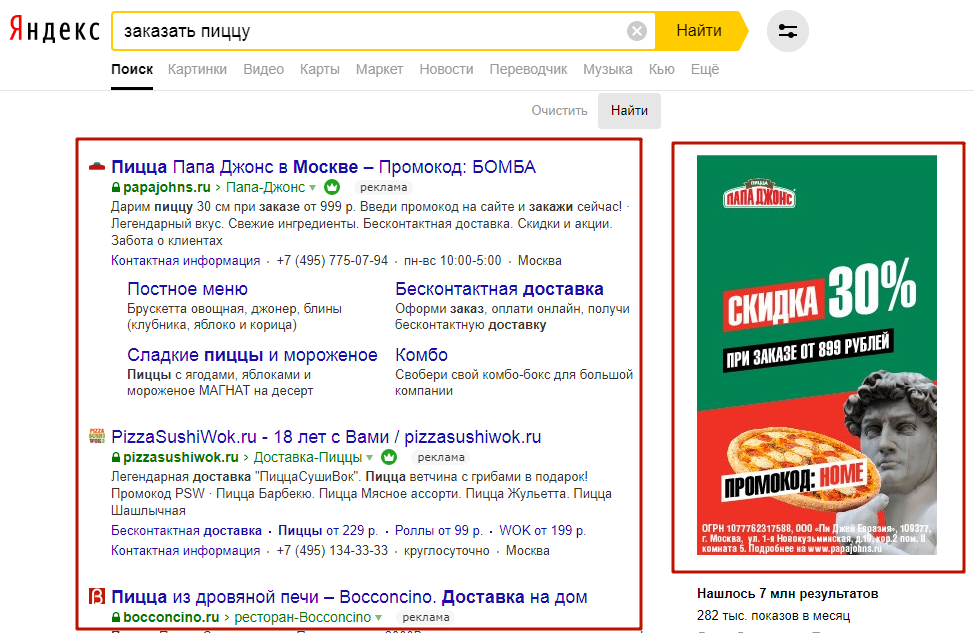974x633 pixels.
Task: Open the WOK от 199 р. link
Action: pos(542,531)
